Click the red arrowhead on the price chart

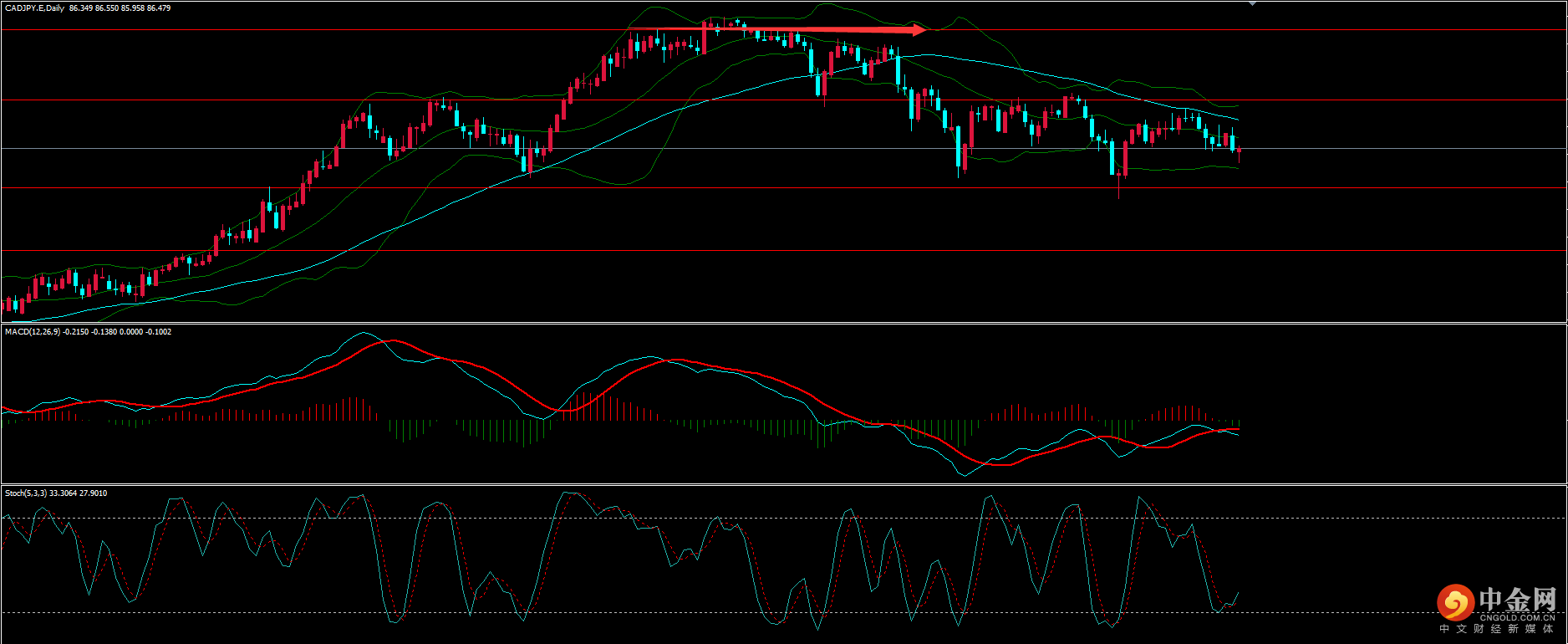(x=919, y=30)
